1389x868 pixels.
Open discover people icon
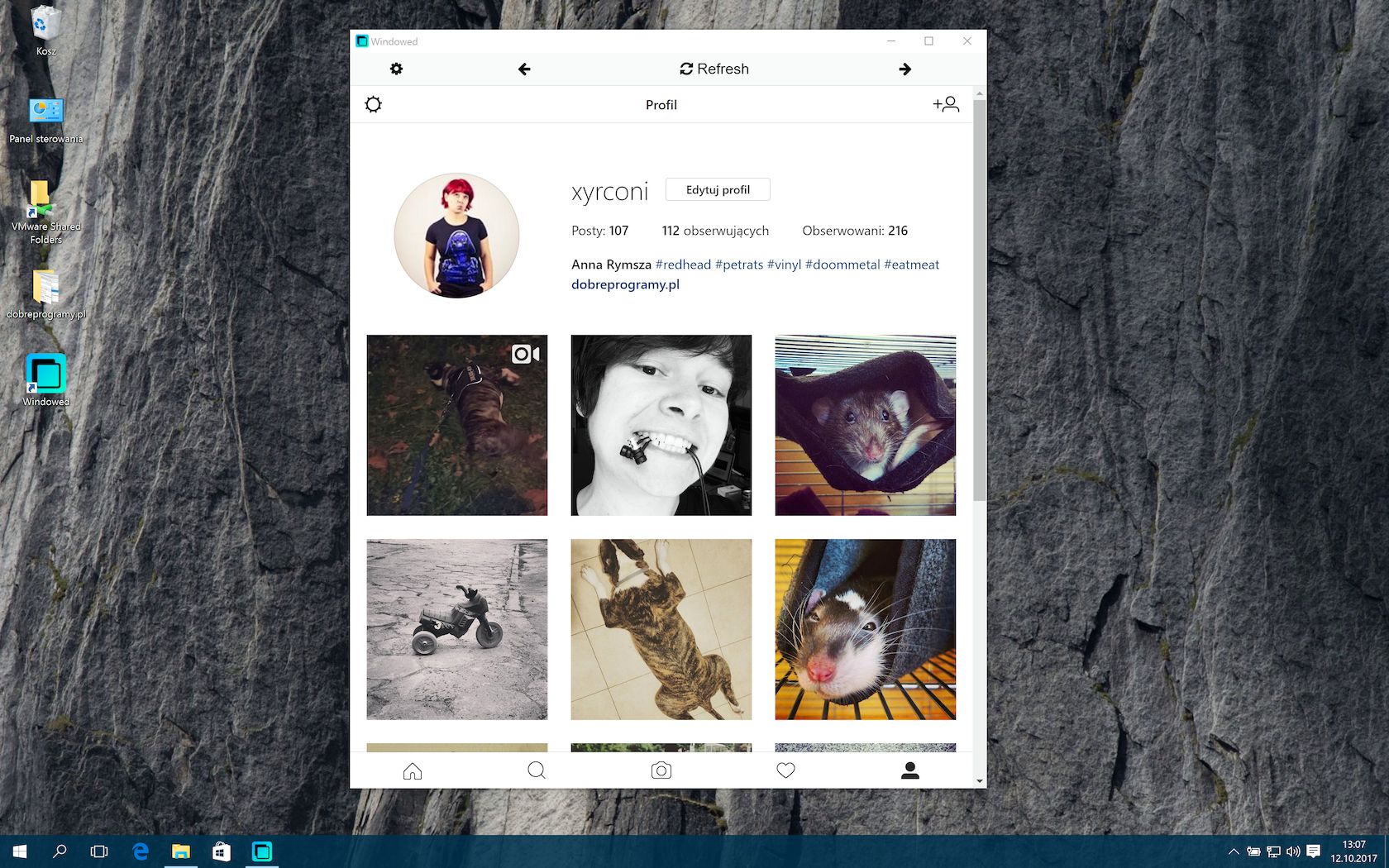click(x=946, y=104)
